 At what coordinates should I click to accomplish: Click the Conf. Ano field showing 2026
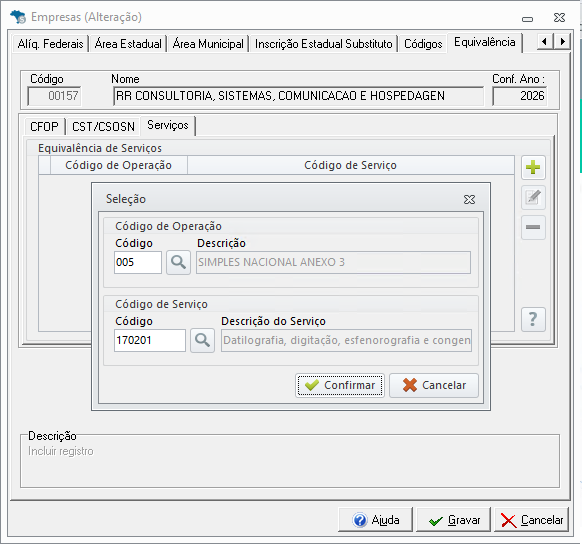[x=519, y=96]
